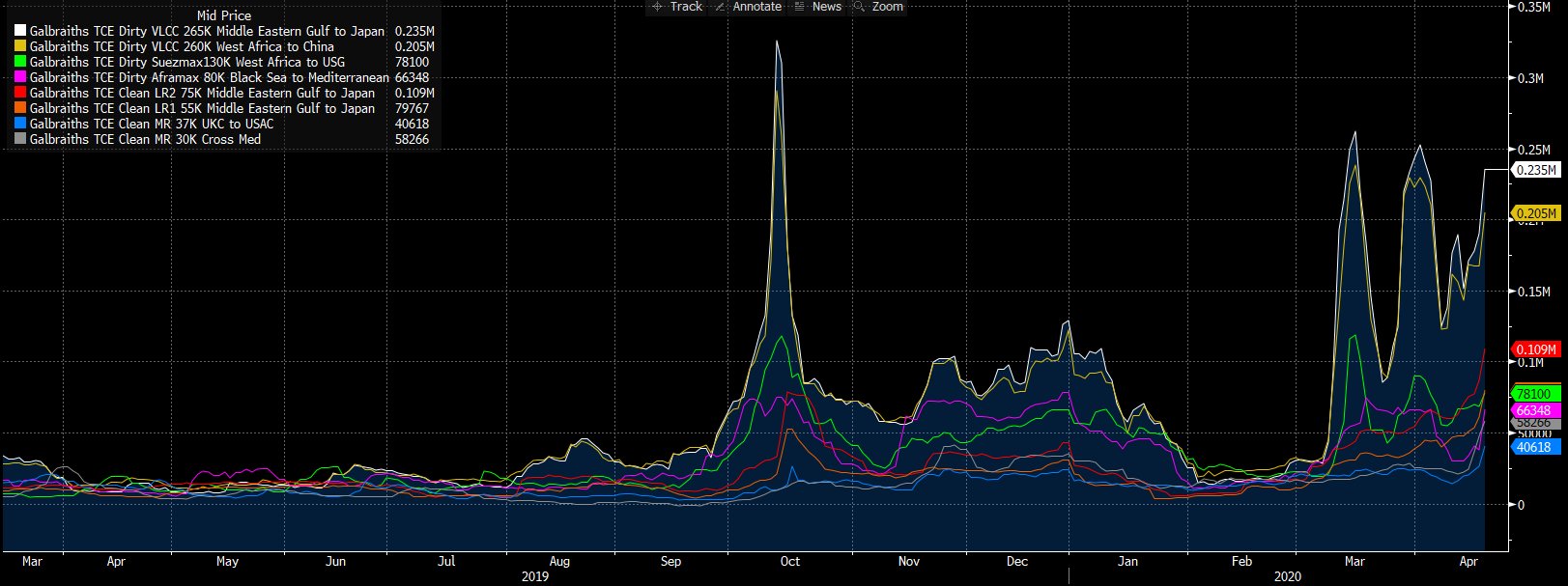Click legend value 58266 for Cross Med series
1568x586 pixels.
tap(413, 140)
